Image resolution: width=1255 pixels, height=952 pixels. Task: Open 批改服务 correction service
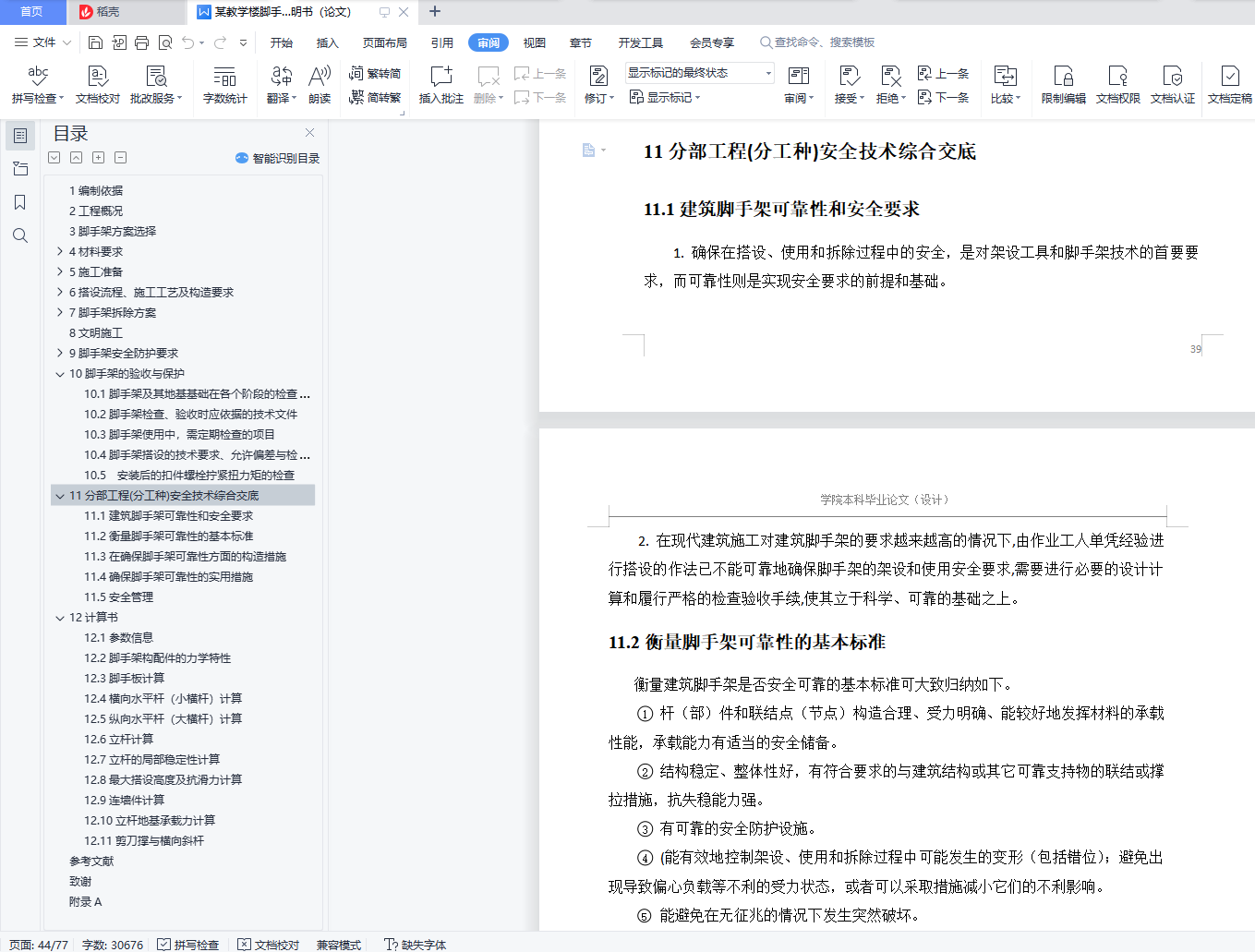click(156, 84)
